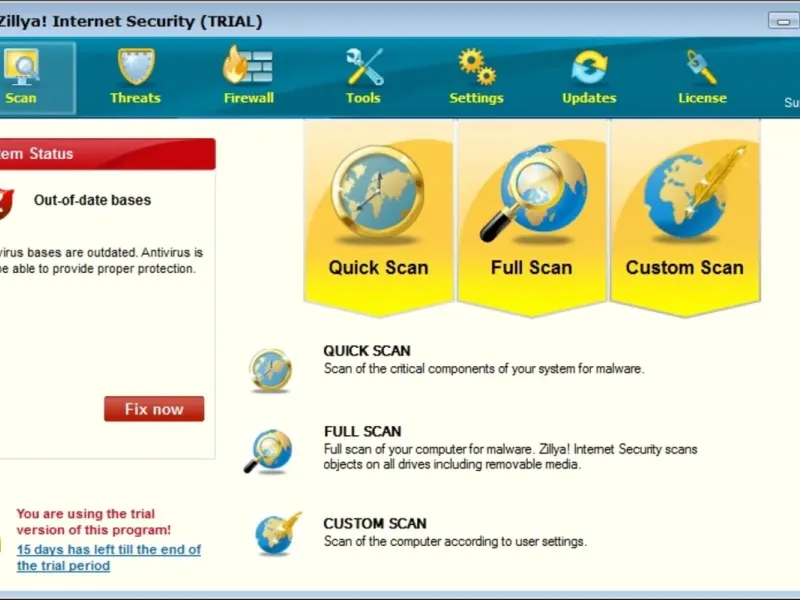Open the License padlock-and-key icon
Image resolution: width=800 pixels, height=600 pixels.
pyautogui.click(x=702, y=67)
